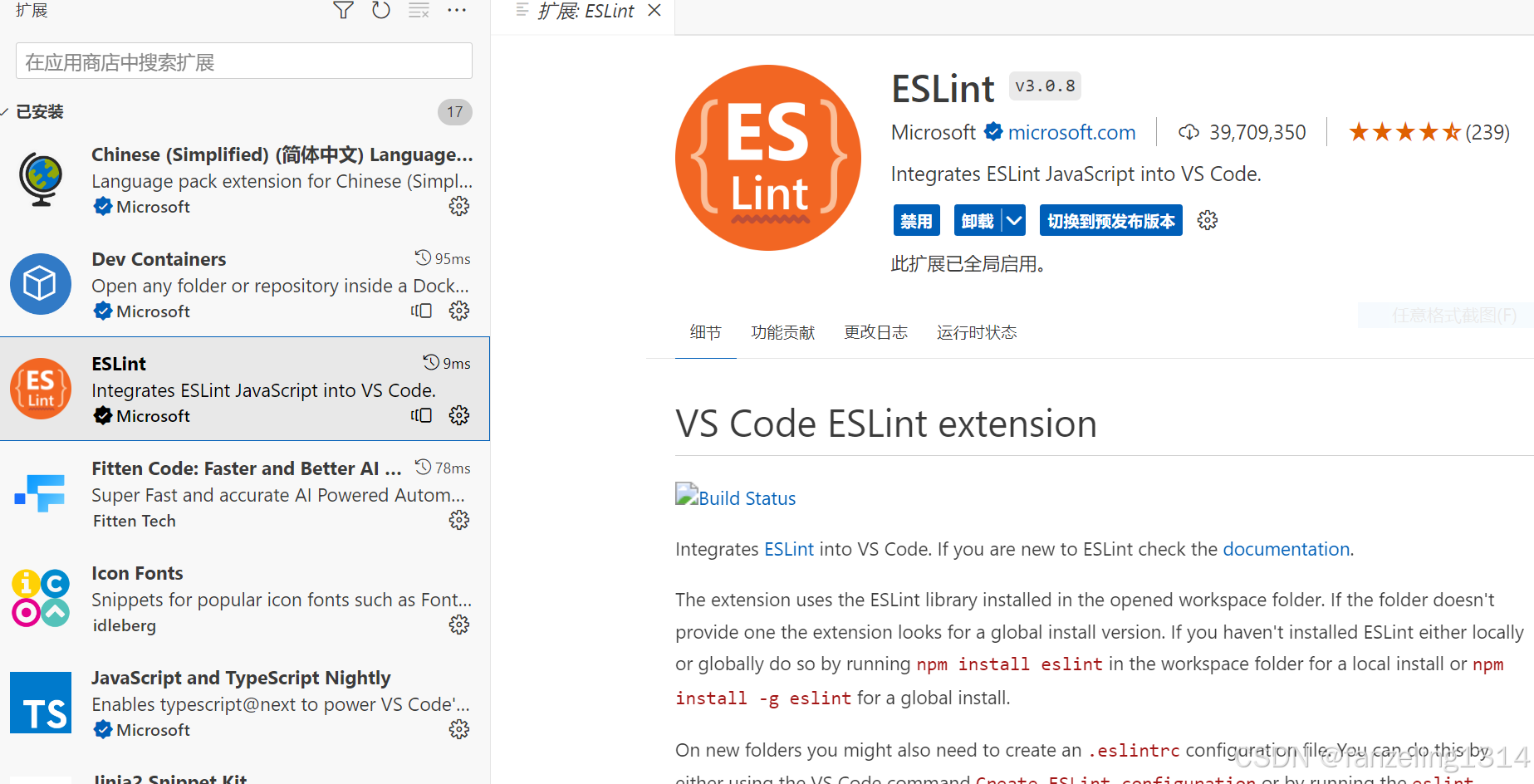This screenshot has width=1534, height=784.
Task: Open the 卸载 uninstall dropdown arrow
Action: click(x=1014, y=220)
